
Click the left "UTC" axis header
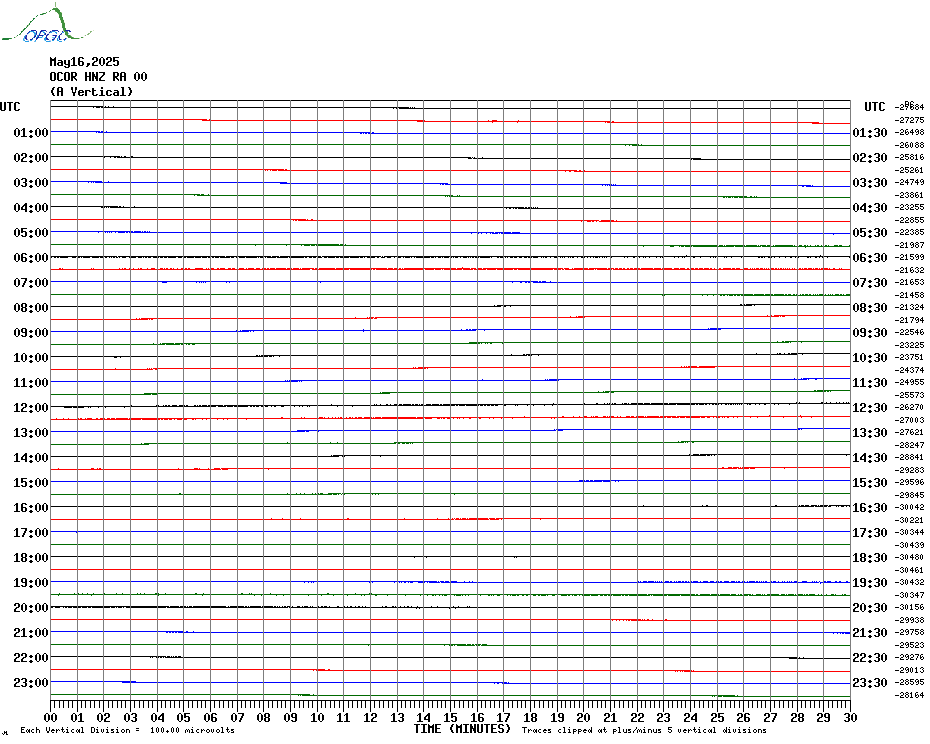pos(10,107)
